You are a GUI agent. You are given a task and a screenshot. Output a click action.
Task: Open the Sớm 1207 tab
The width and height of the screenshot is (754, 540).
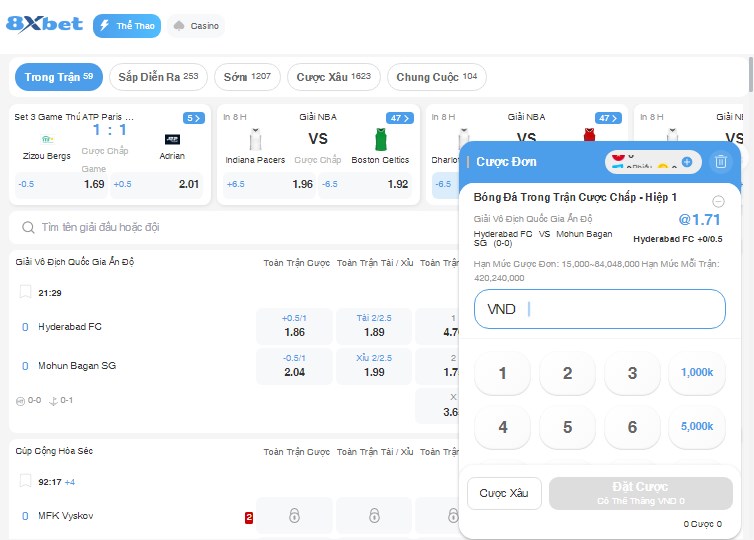point(247,77)
